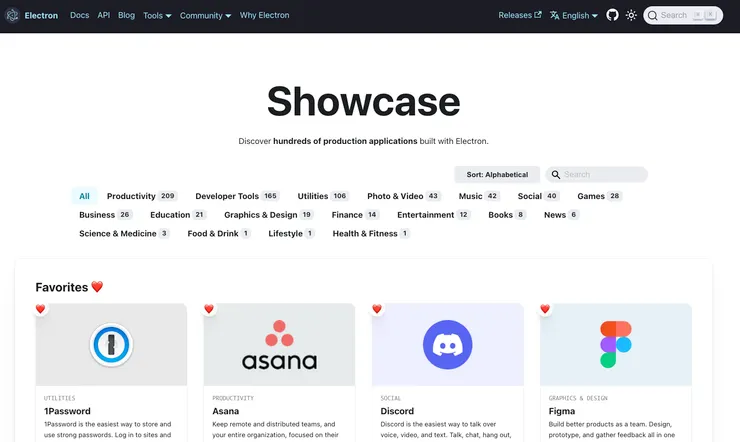Filter by Education category
Screen dimensions: 740x442
click(178, 215)
